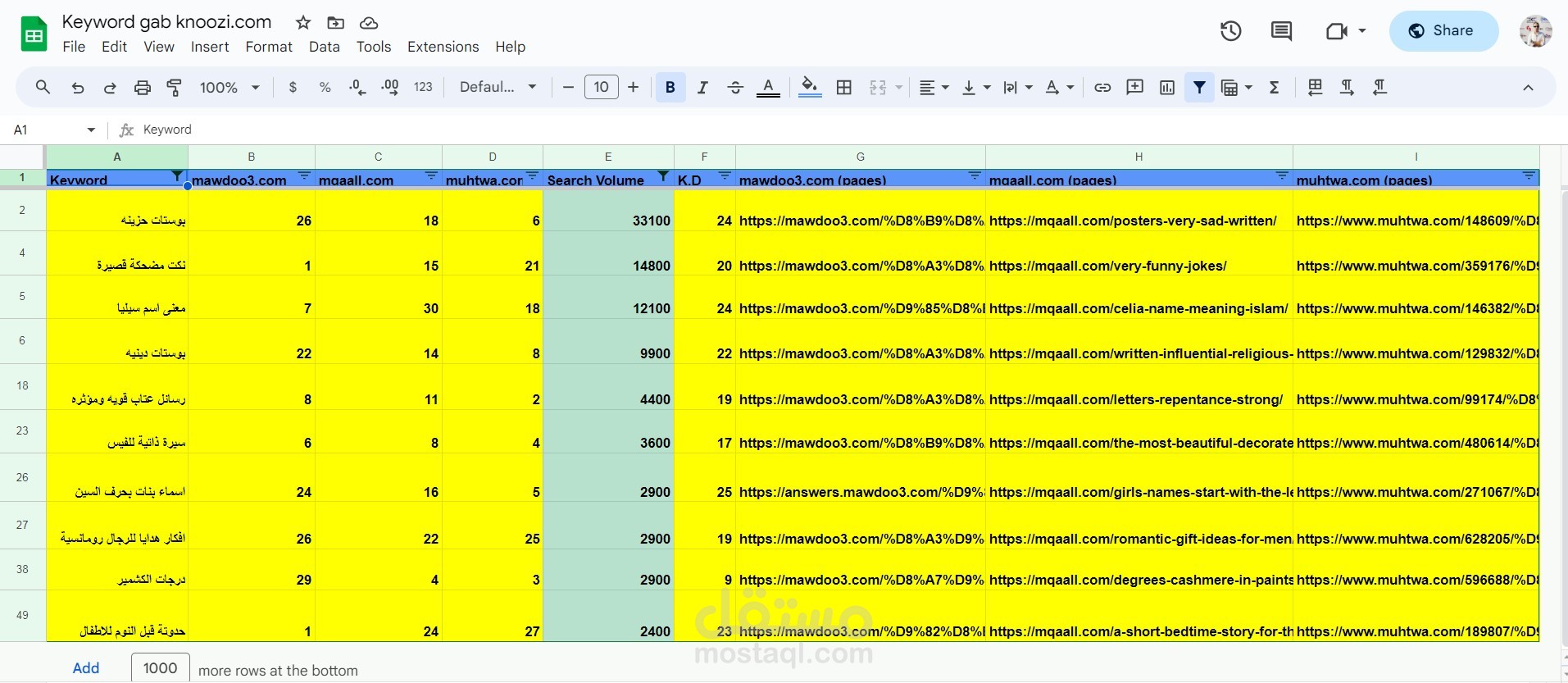Toggle the filter button in toolbar
The width and height of the screenshot is (1568, 683).
pyautogui.click(x=1199, y=87)
